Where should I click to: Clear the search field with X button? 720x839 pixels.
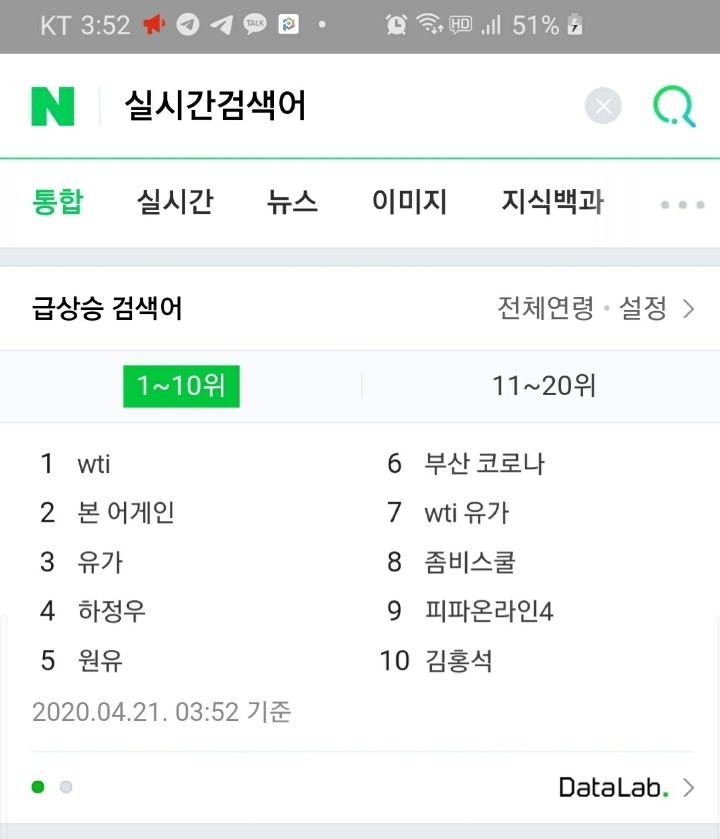pyautogui.click(x=603, y=105)
